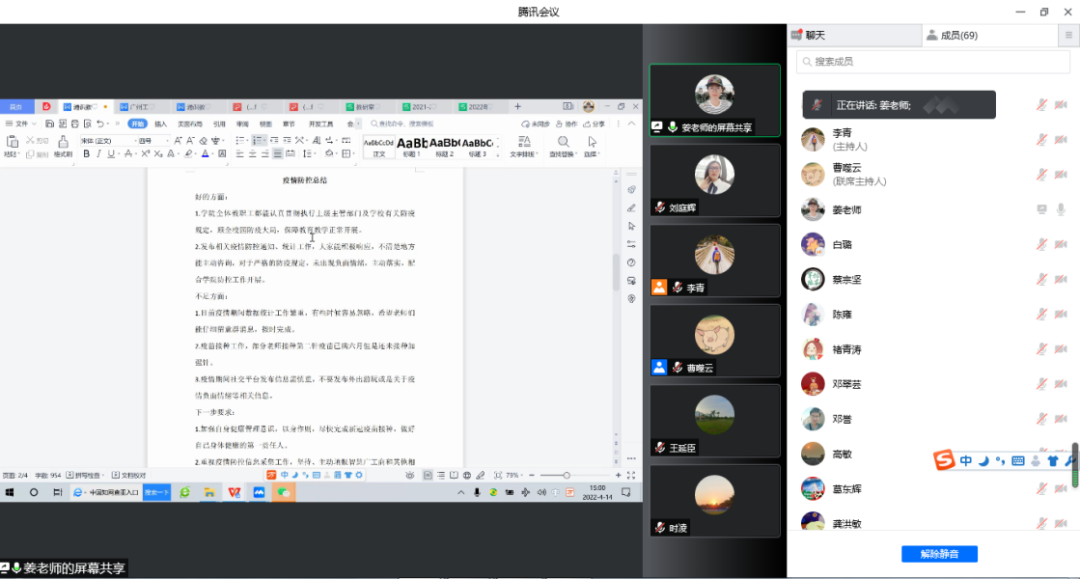Switch to the 聊天 chat tab
The image size is (1080, 579).
(810, 35)
